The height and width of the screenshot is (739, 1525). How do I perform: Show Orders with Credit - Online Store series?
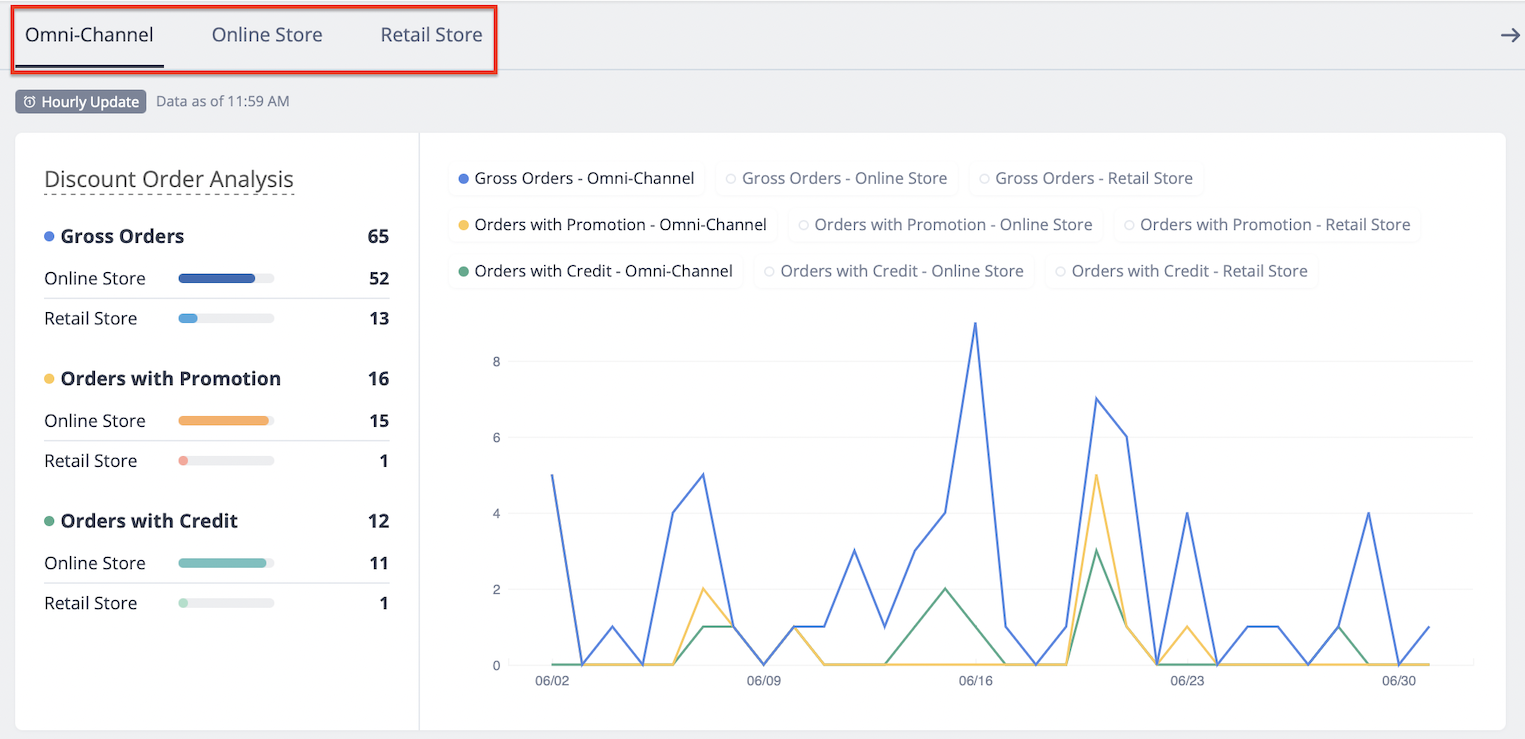tap(894, 271)
